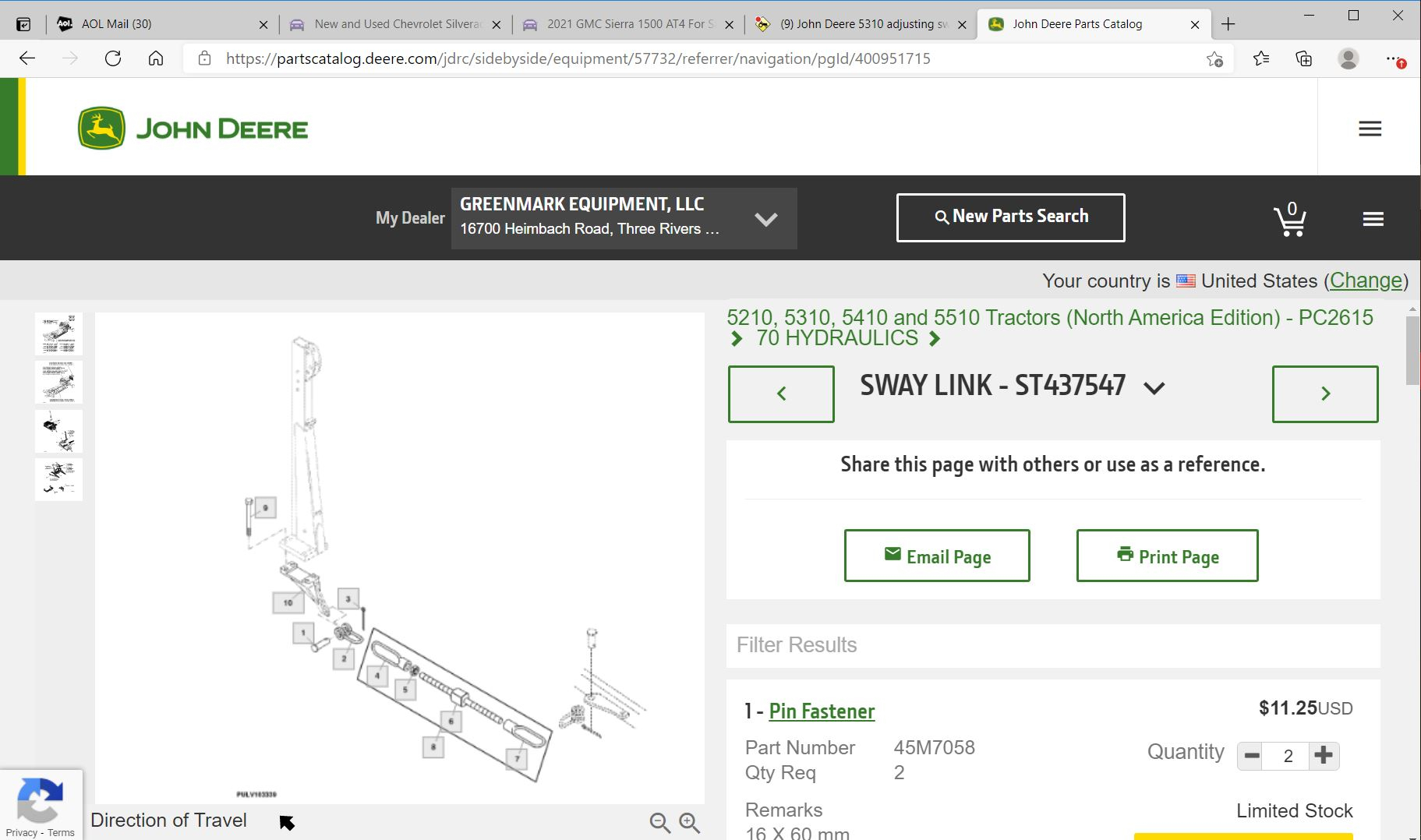Expand the My Dealer Greenmark Equipment dropdown
The width and height of the screenshot is (1421, 840).
coord(624,218)
